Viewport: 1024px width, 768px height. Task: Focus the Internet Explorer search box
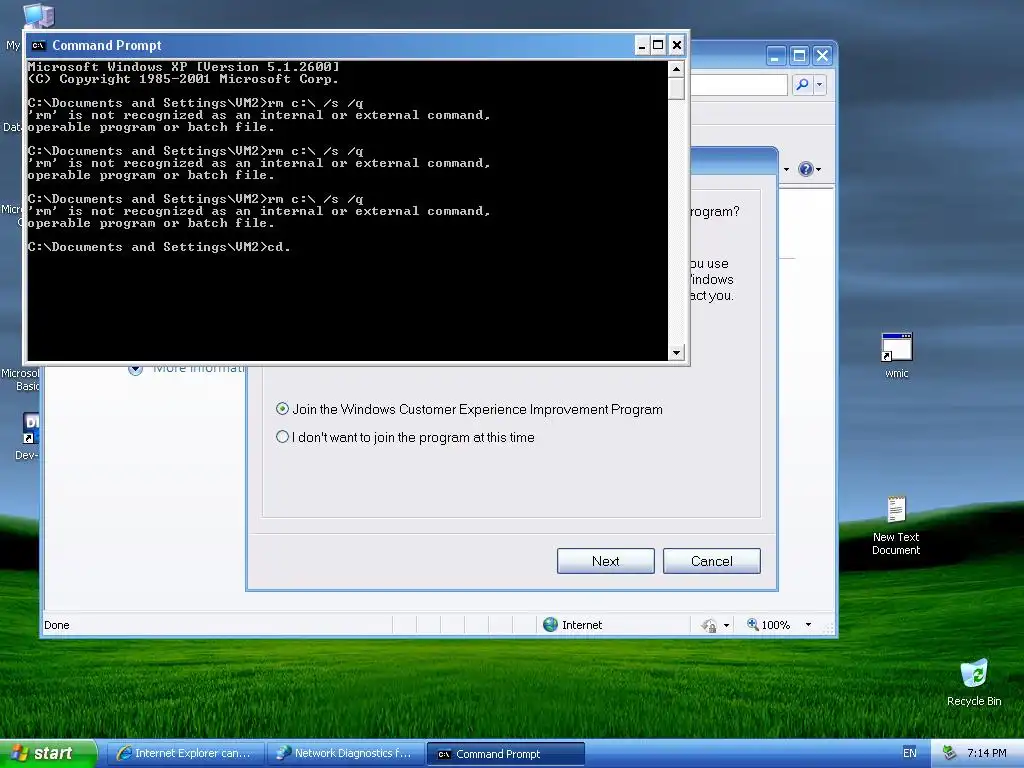739,84
